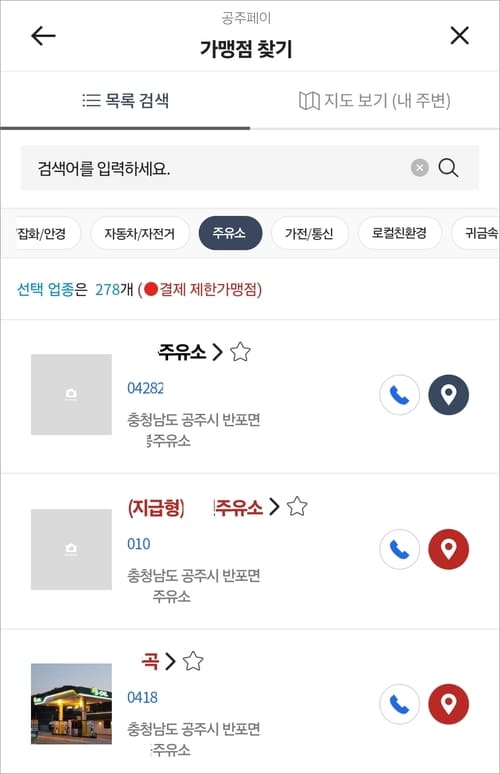Filter by 자동차/자전거 category
500x774 pixels.
coord(140,233)
